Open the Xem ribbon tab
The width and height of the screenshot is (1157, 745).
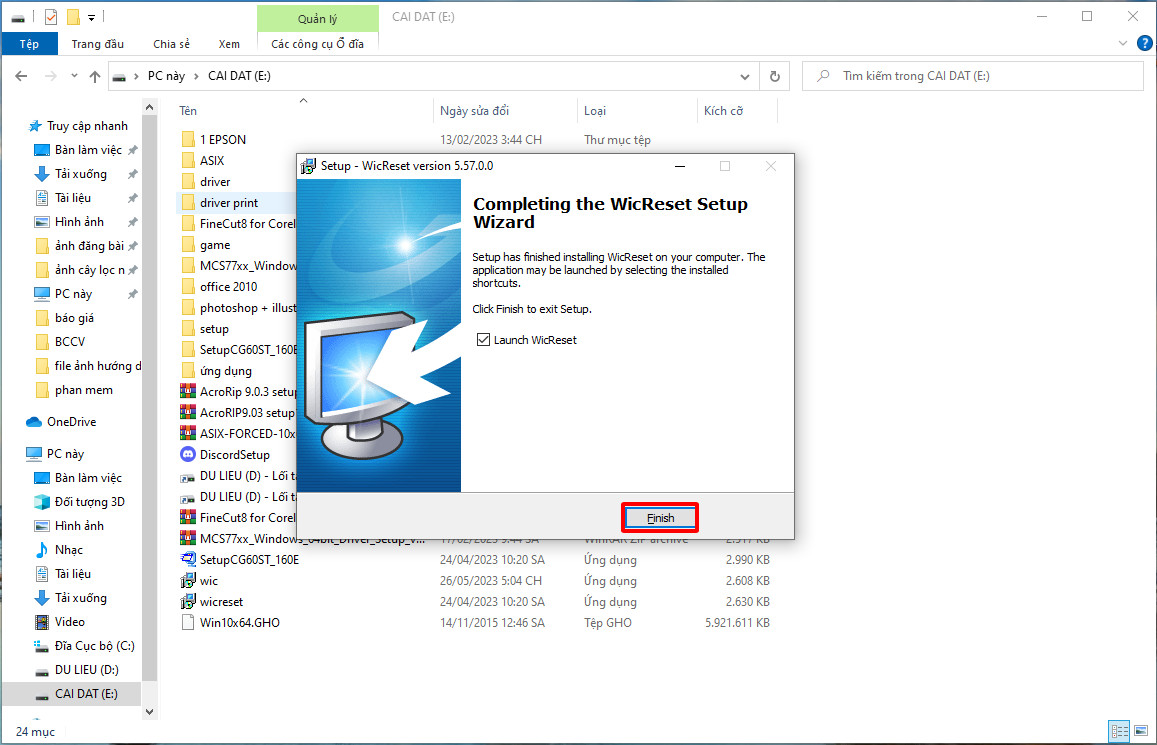coord(229,44)
